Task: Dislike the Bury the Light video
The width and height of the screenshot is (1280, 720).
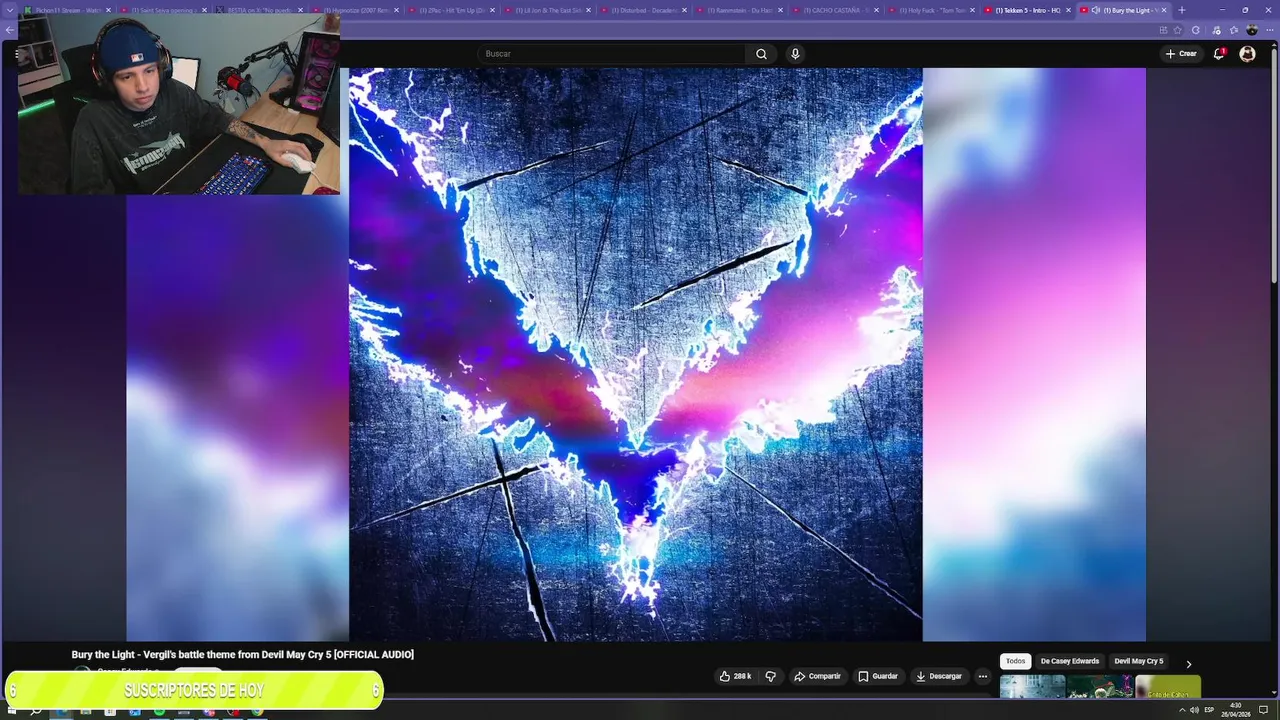Action: [770, 676]
